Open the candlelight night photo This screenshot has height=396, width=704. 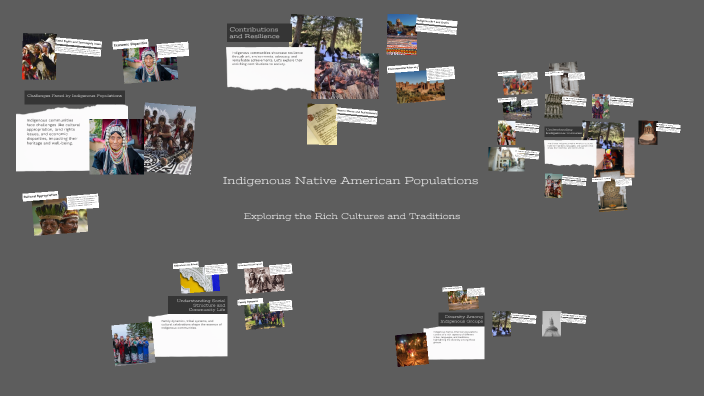[412, 350]
